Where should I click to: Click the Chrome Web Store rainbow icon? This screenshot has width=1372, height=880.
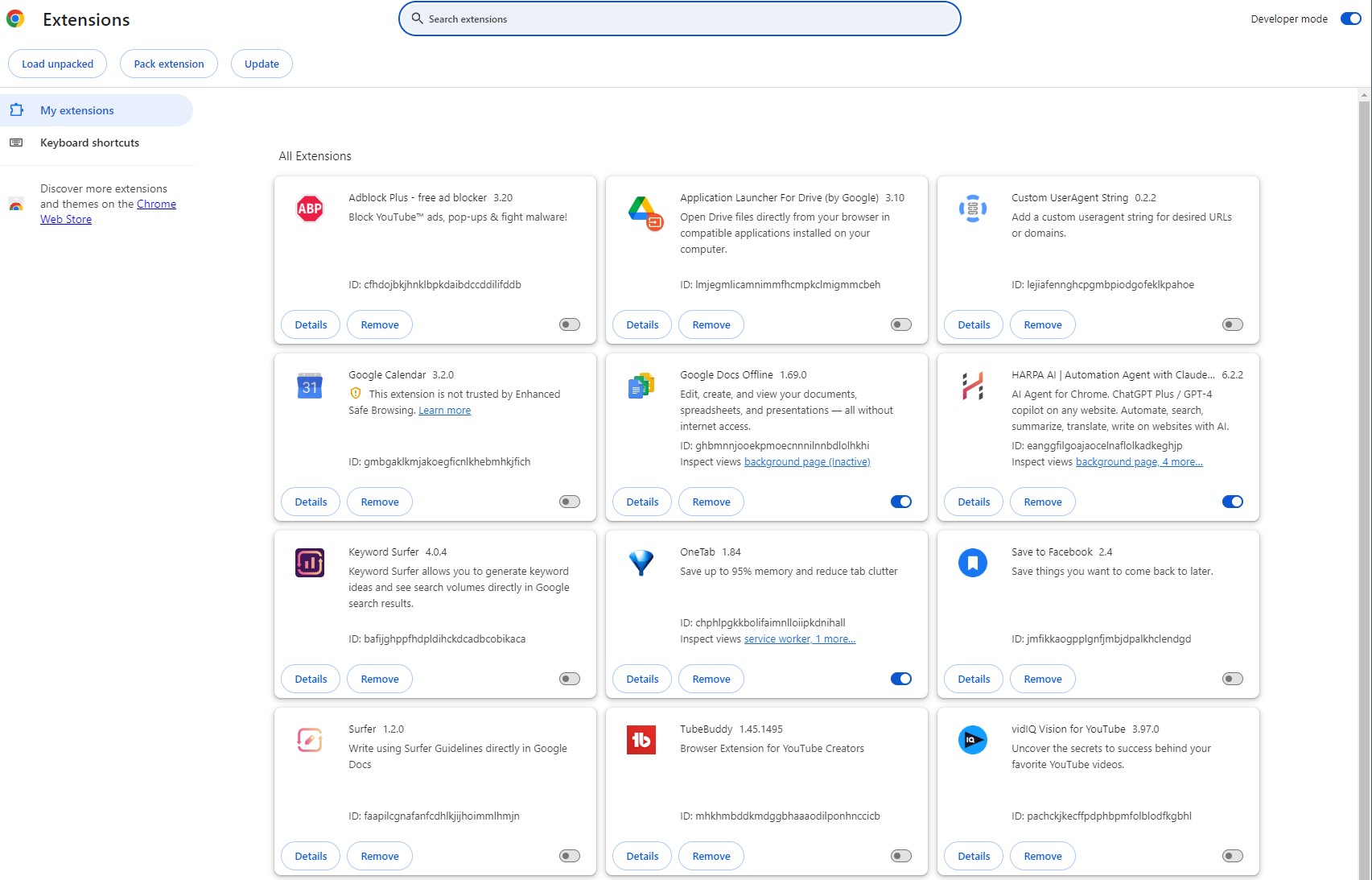(x=16, y=204)
